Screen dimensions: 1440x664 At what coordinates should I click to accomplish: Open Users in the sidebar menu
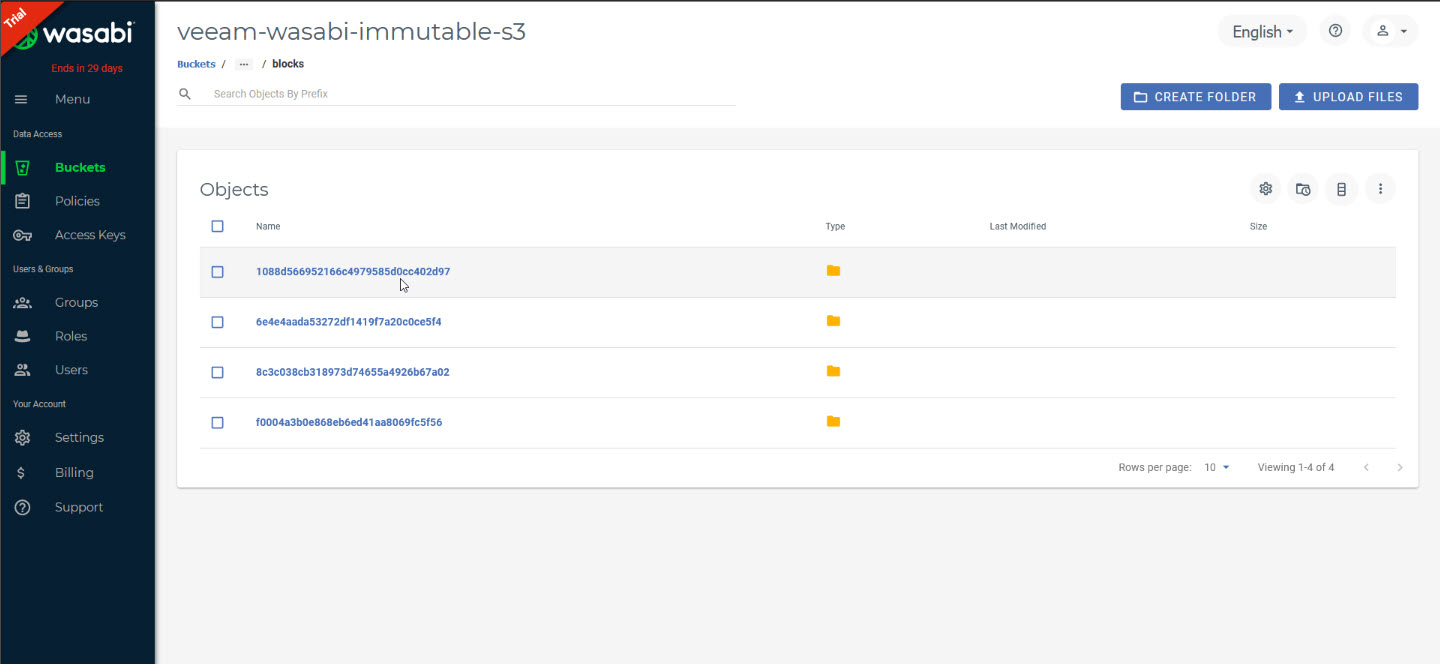71,370
